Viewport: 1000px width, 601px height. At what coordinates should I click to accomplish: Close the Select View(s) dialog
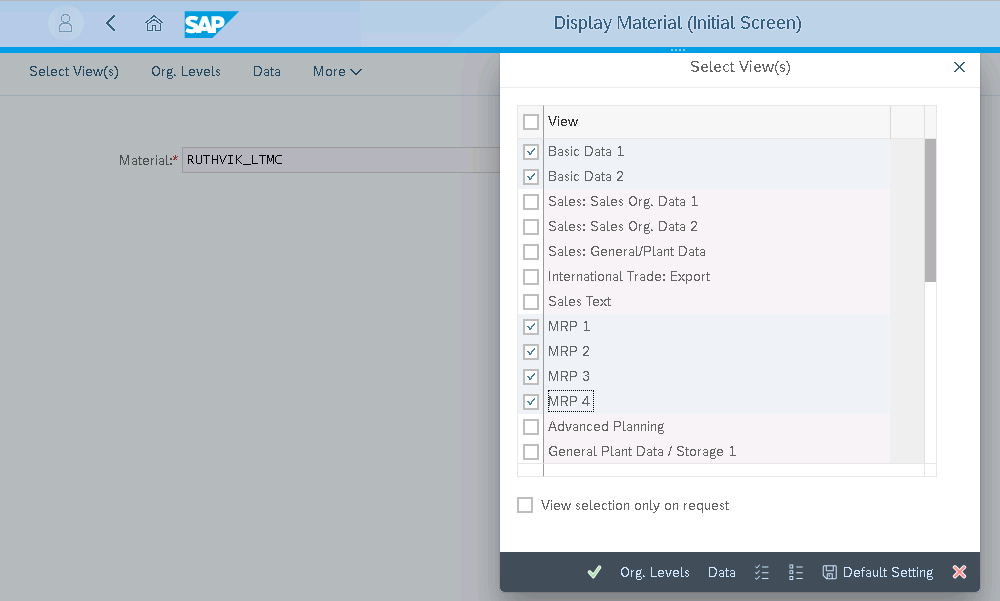[x=959, y=67]
